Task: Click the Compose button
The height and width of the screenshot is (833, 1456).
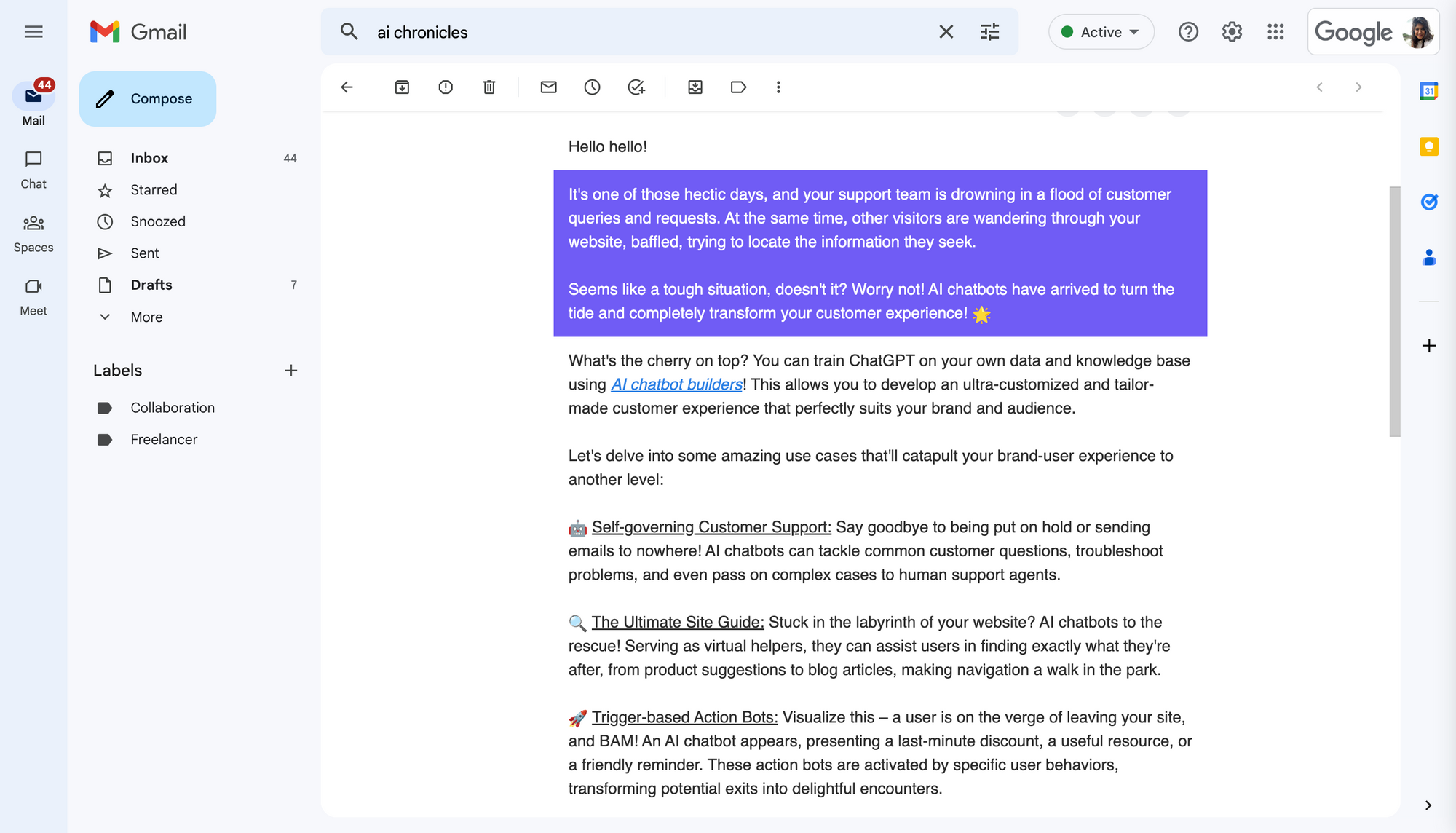Action: pyautogui.click(x=147, y=98)
